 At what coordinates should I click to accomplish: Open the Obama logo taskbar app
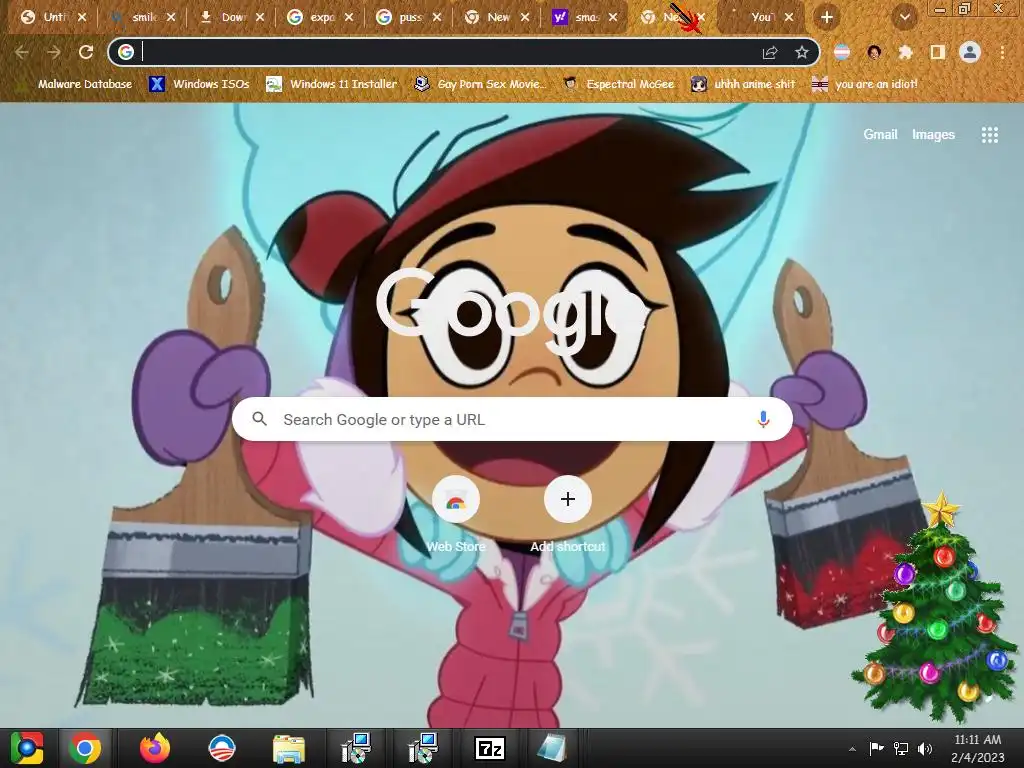pos(221,748)
